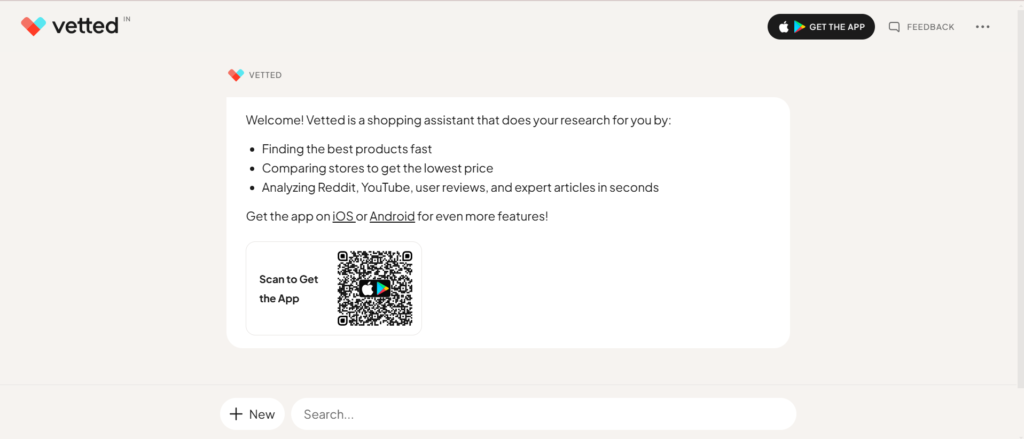Click the Apple icon in header app button
Screen dimensions: 1024x439
tap(785, 27)
